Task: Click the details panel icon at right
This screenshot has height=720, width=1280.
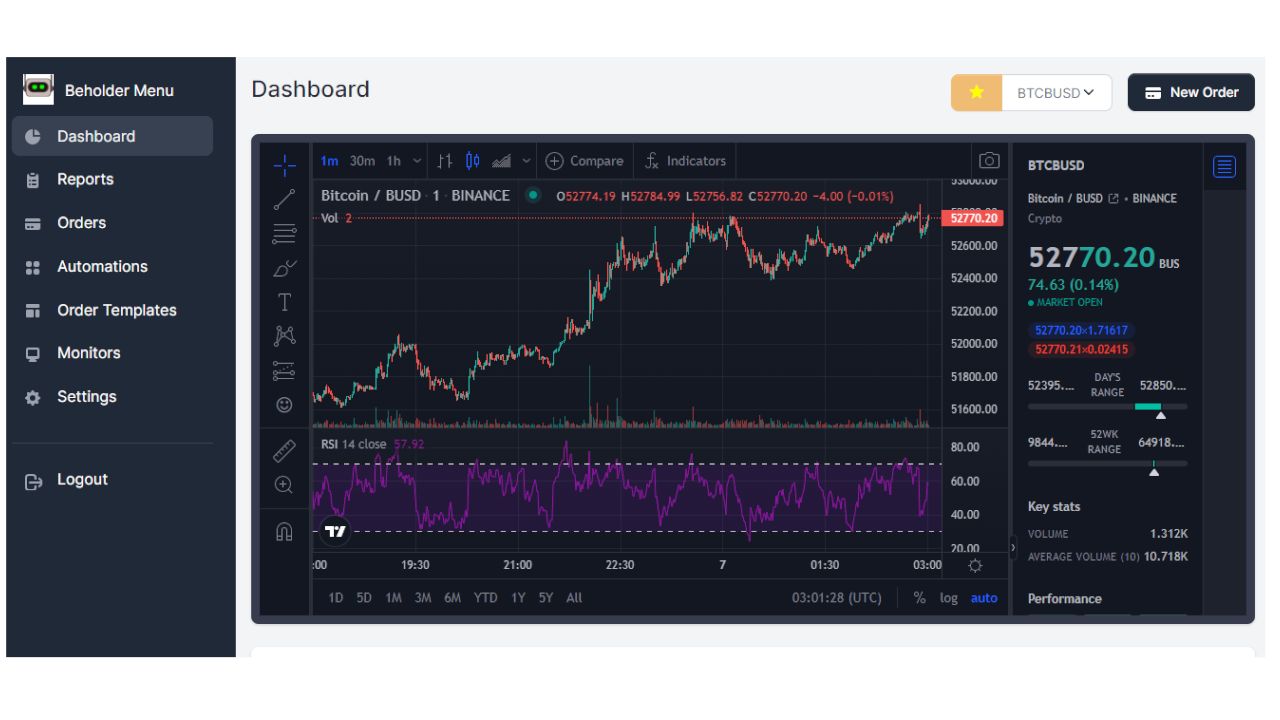Action: (x=1224, y=167)
